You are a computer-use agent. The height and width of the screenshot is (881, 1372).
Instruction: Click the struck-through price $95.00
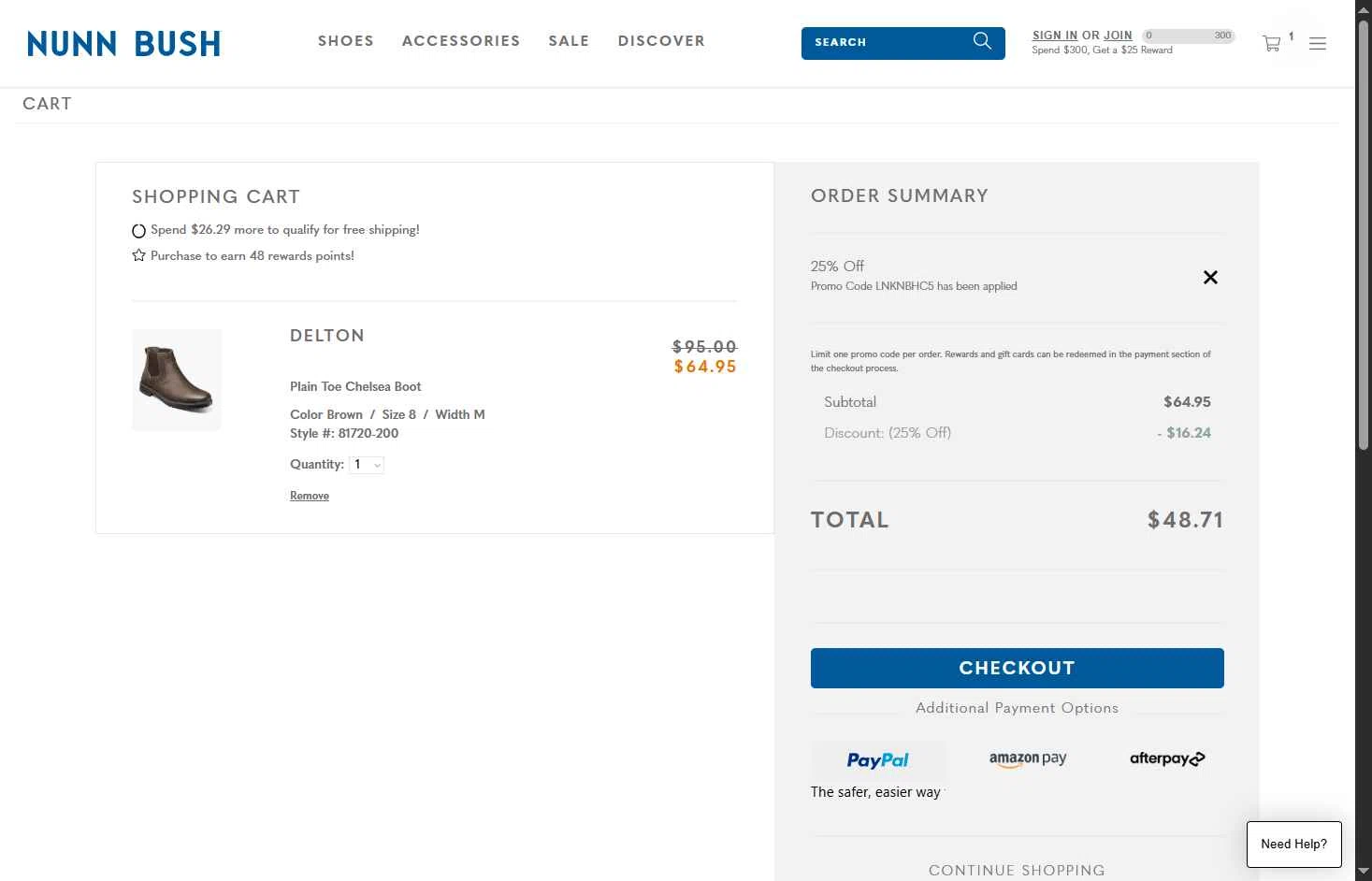tap(705, 347)
